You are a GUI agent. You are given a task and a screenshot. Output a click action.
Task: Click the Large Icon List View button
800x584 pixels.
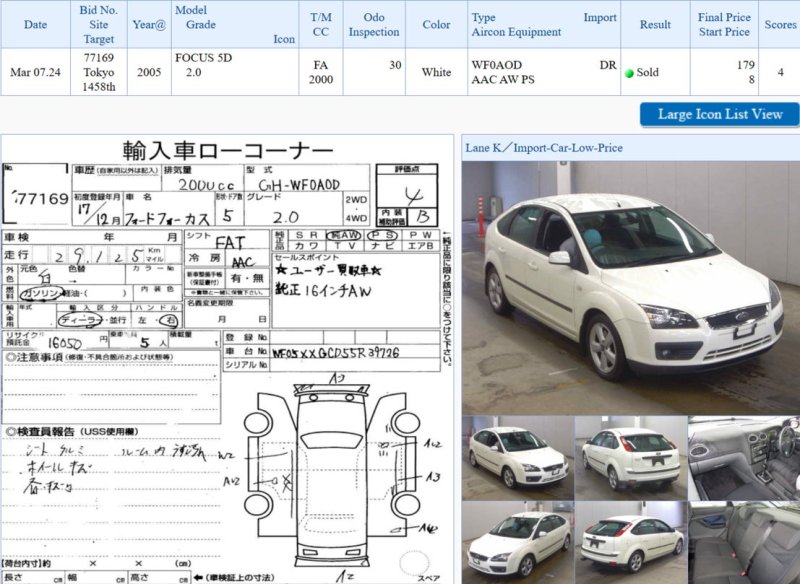(x=719, y=114)
